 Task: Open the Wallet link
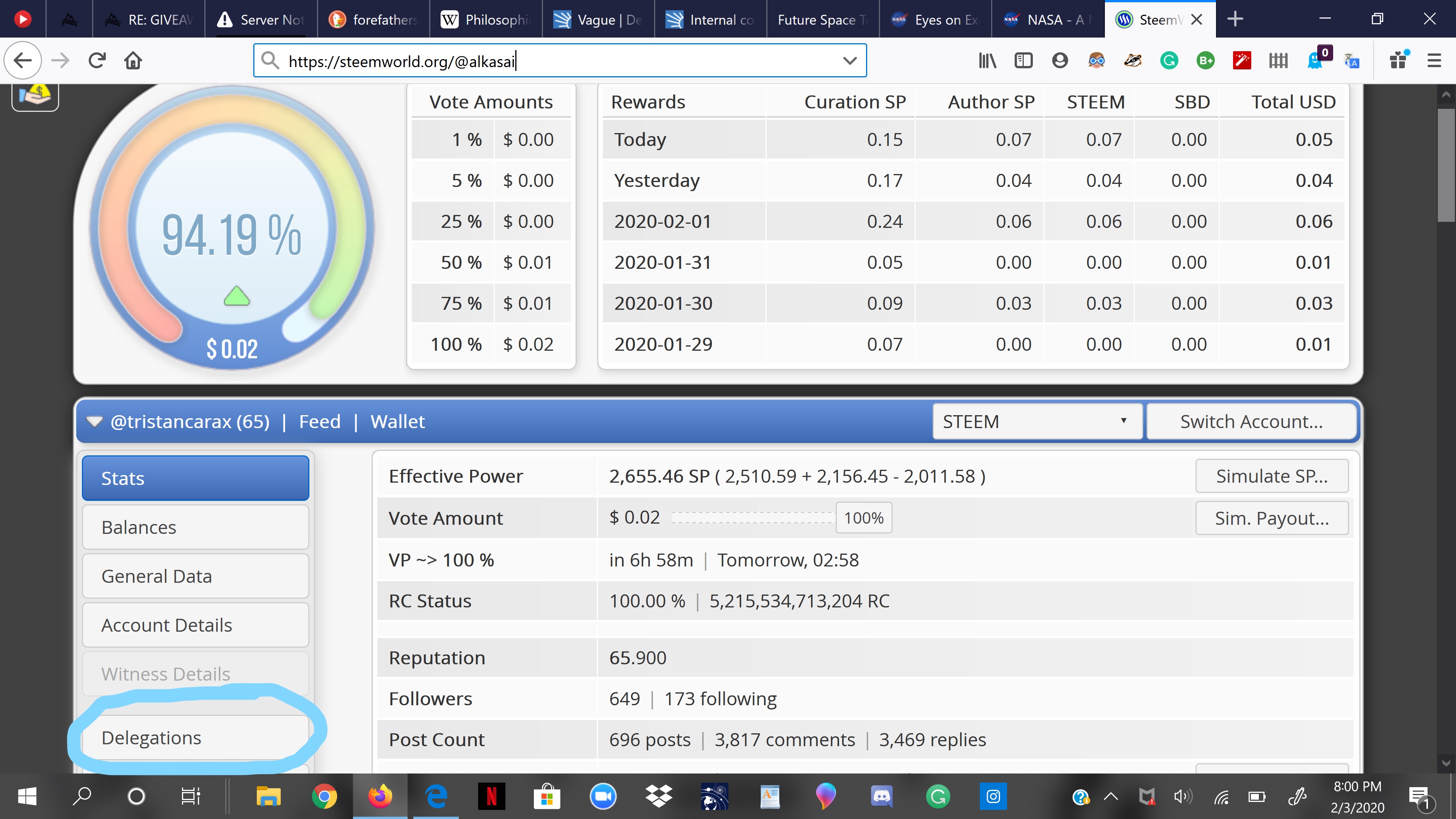pos(397,422)
